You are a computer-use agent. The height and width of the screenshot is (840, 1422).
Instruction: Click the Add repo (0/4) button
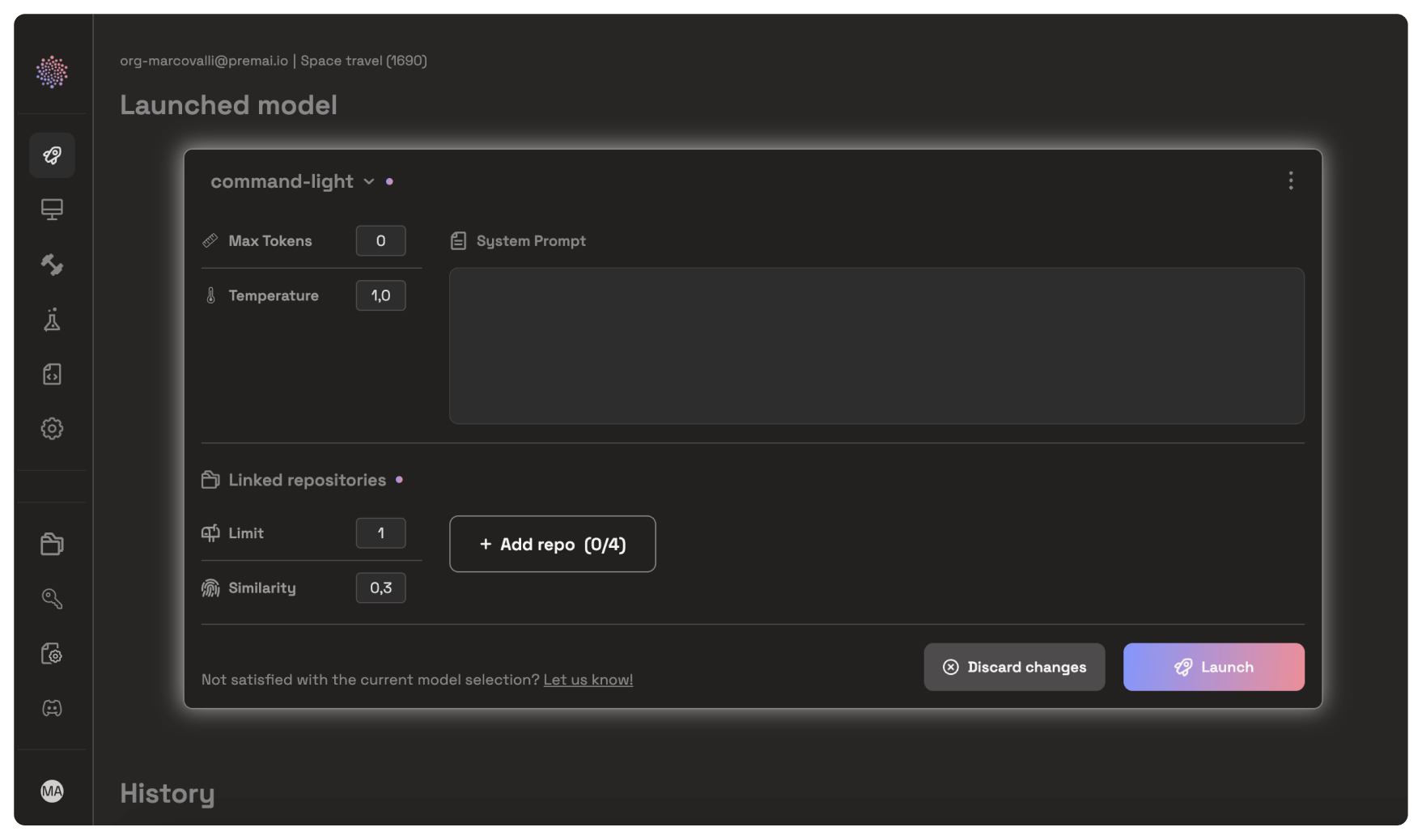(x=552, y=544)
